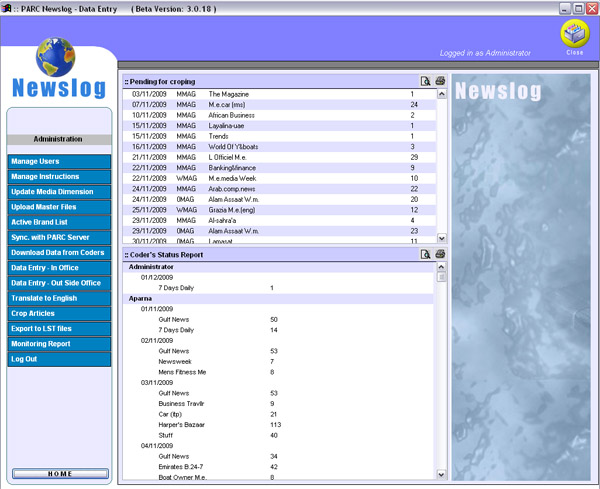Select 'Mens Fitness Me' entry
The width and height of the screenshot is (600, 489).
[182, 372]
